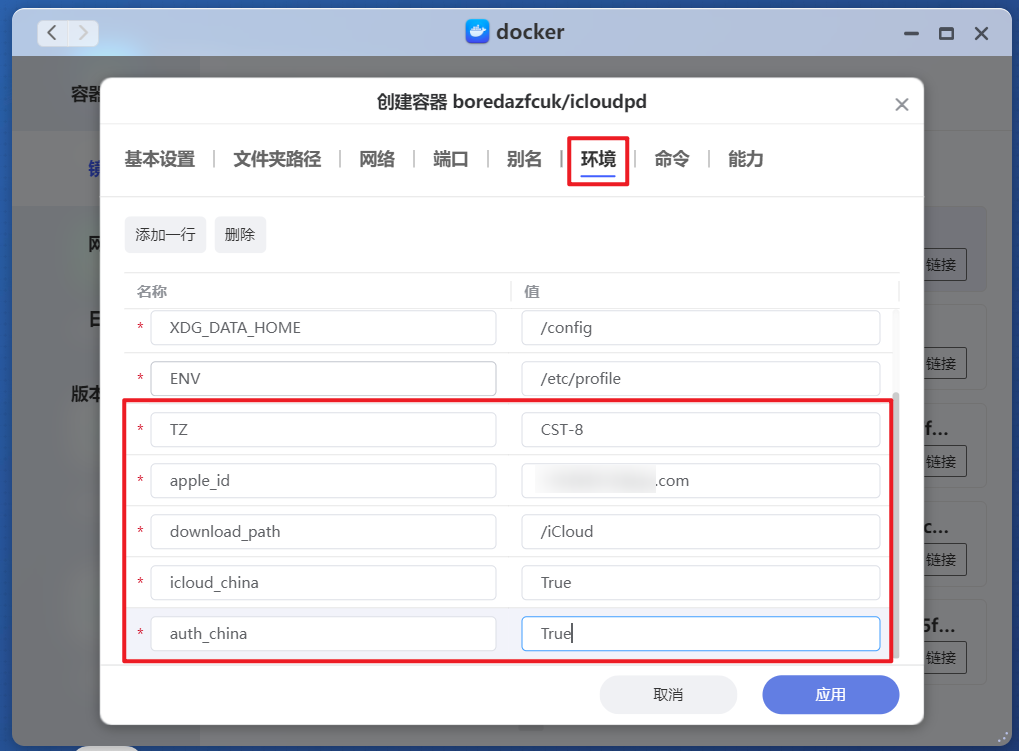Switch to the 基本设置 tab

coord(158,158)
